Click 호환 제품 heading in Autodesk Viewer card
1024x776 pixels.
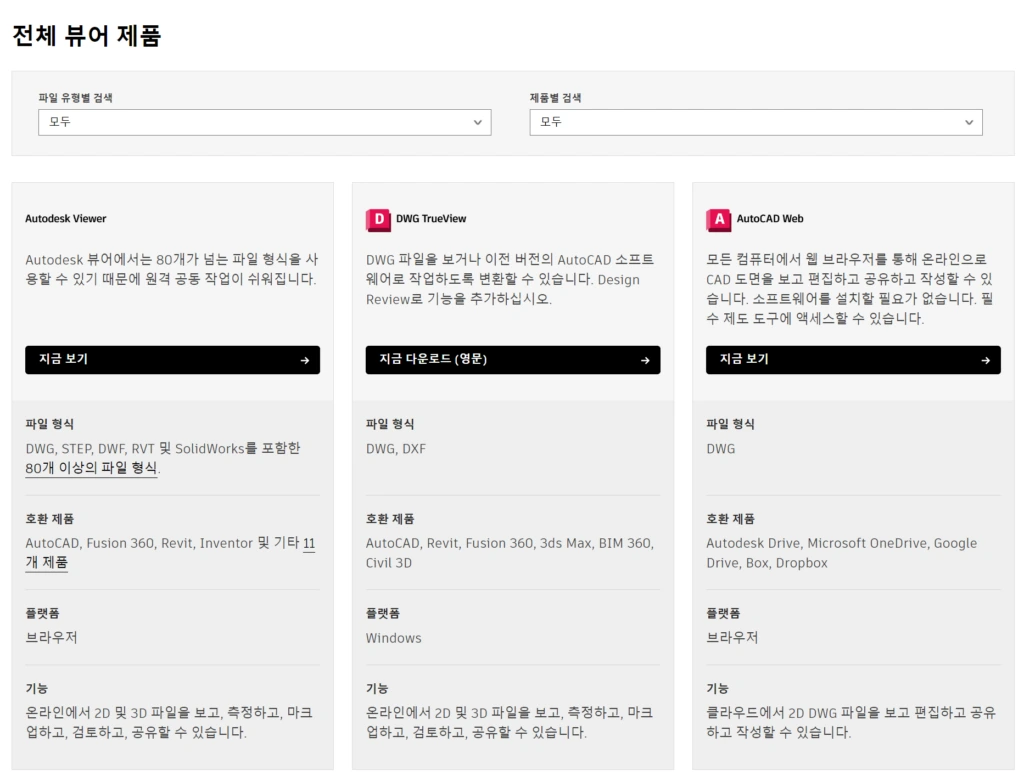50,519
